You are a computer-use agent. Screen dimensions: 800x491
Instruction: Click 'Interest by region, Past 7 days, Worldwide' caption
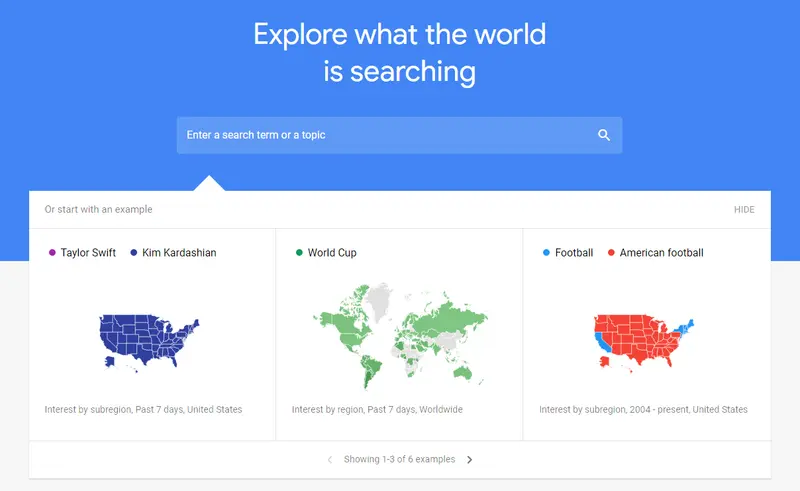coord(377,409)
